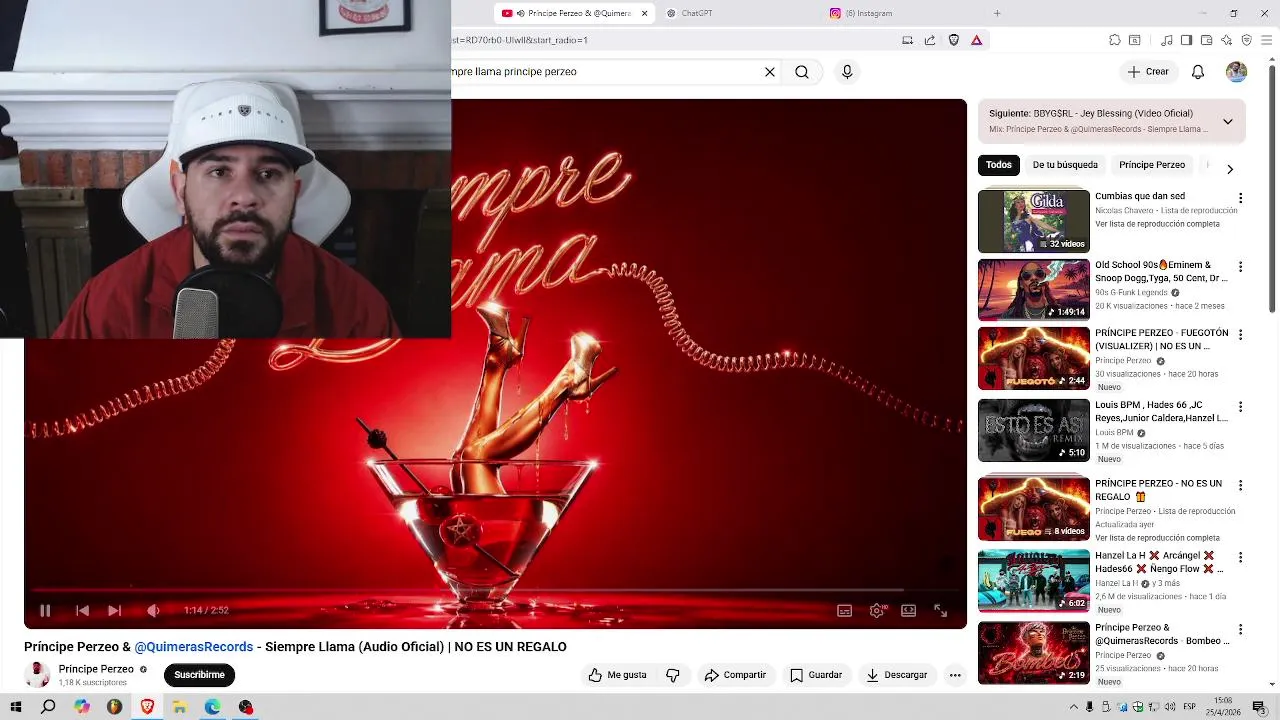Viewport: 1280px width, 720px height.
Task: Select the De tu búsqueda chip
Action: 1065,165
